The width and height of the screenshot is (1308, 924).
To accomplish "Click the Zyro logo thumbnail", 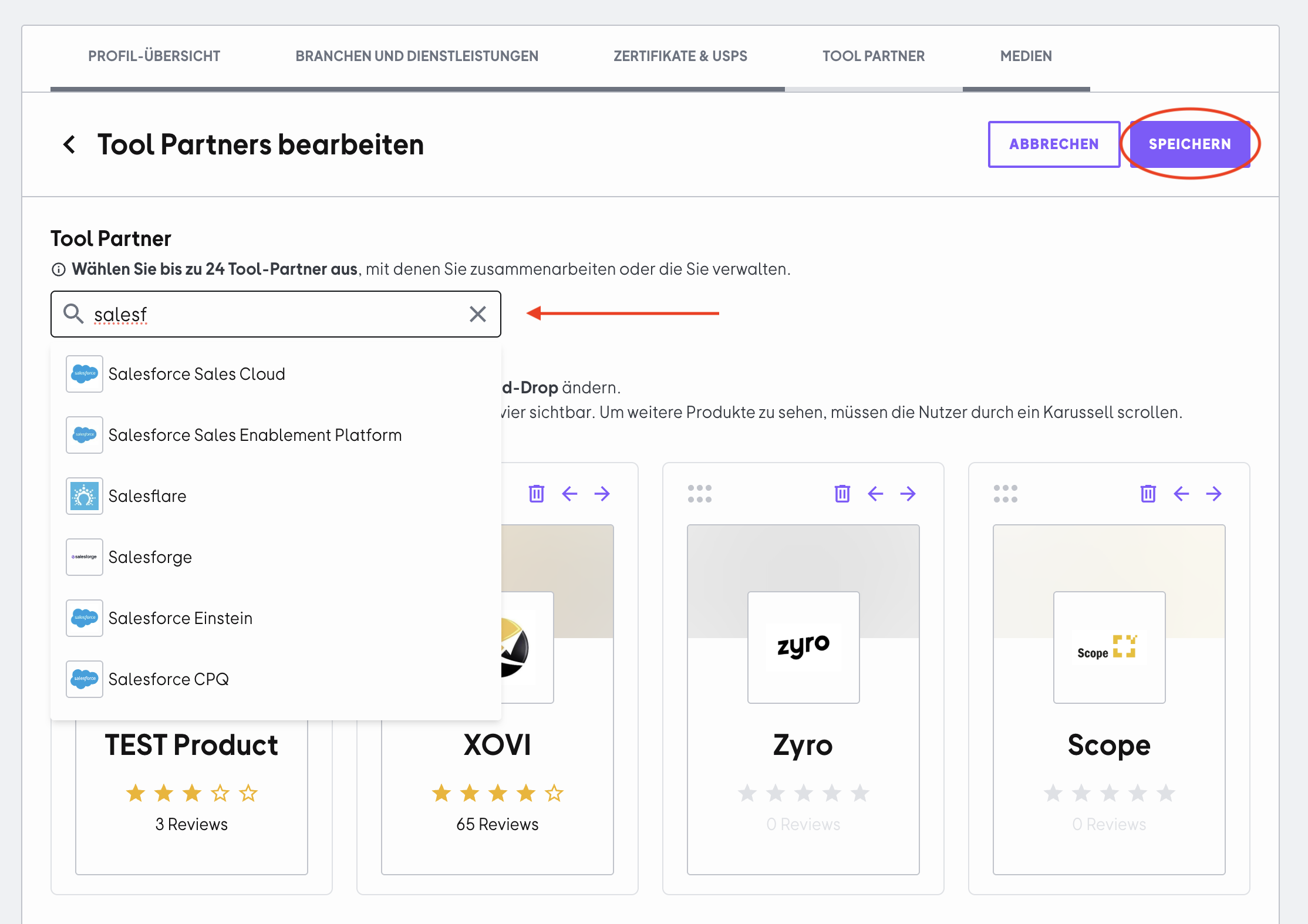I will tap(804, 648).
